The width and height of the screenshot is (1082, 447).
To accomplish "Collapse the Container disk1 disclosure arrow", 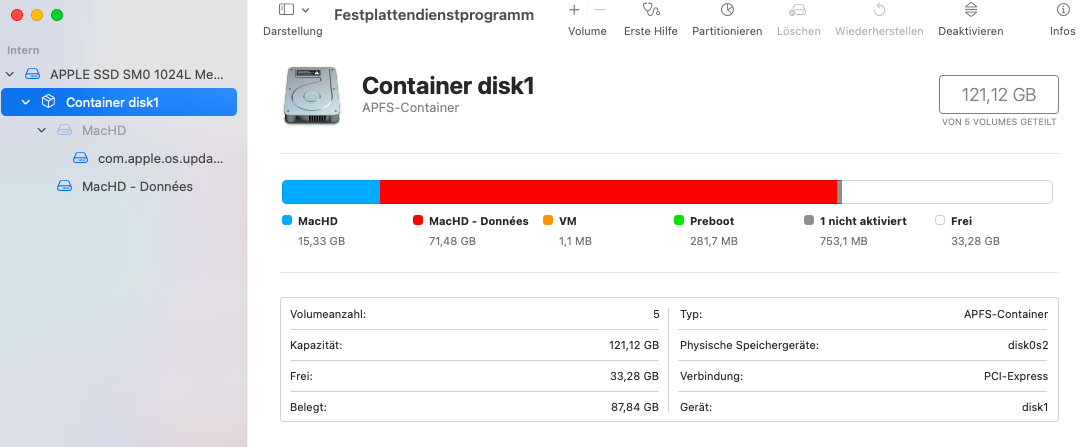I will [26, 102].
